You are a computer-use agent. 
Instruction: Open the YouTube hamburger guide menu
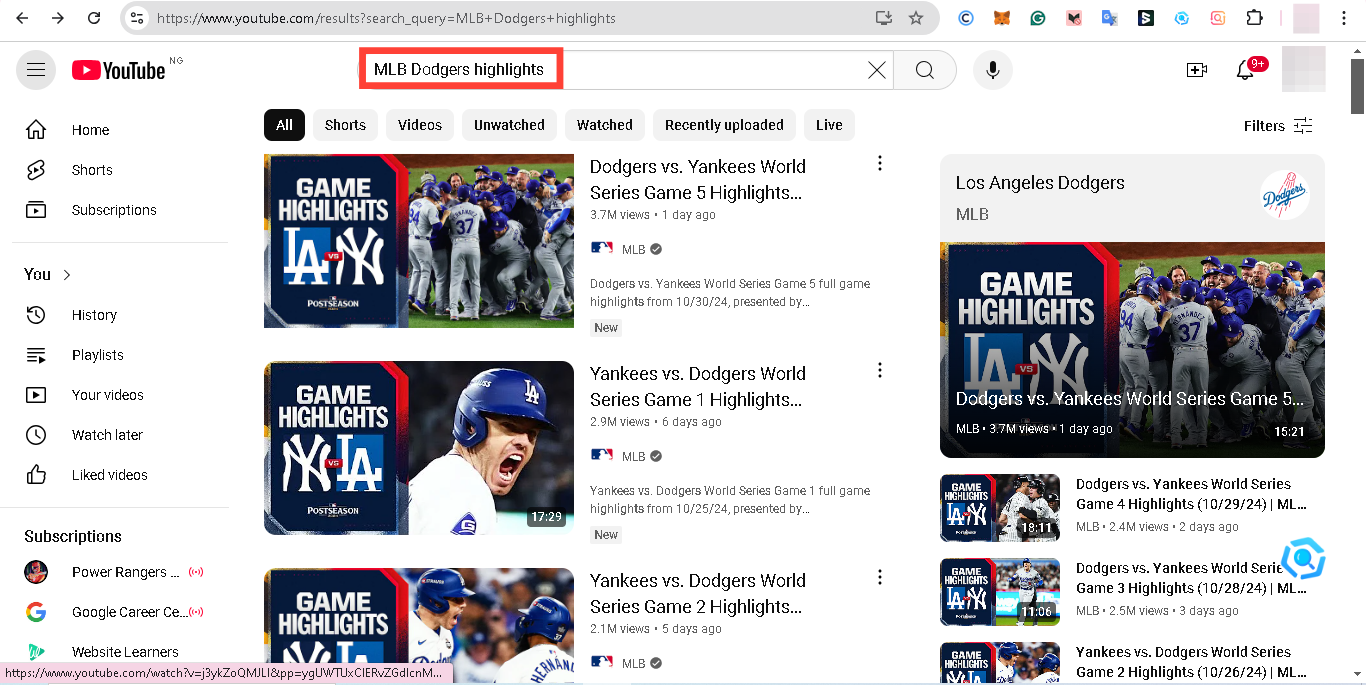tap(36, 70)
